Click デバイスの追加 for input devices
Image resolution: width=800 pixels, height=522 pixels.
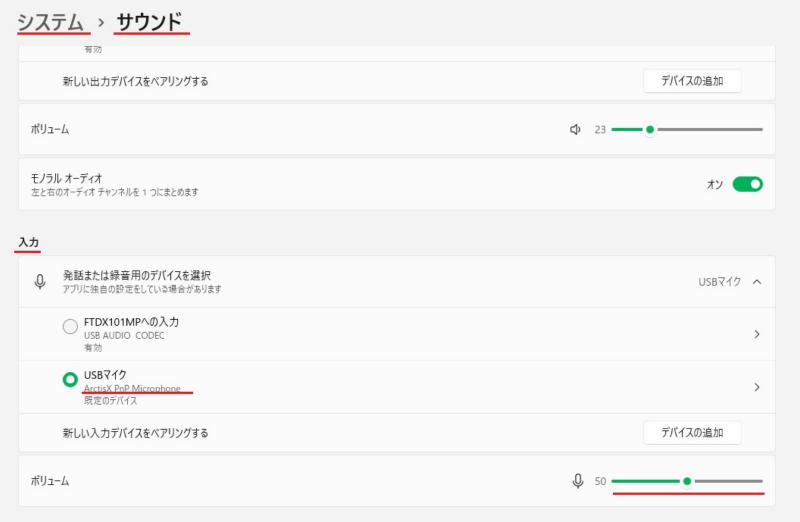pyautogui.click(x=691, y=433)
